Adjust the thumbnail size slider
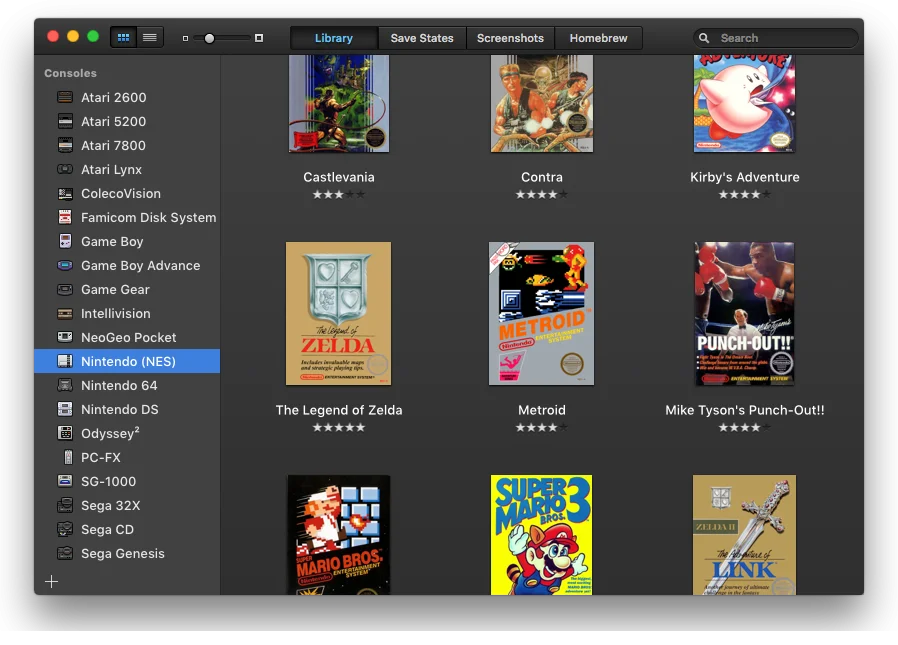This screenshot has height=645, width=898. click(x=212, y=37)
